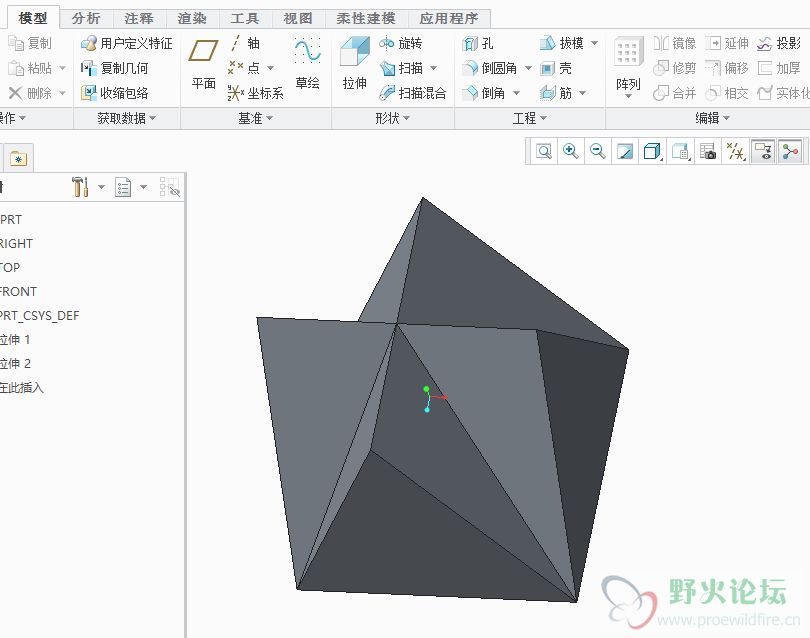Apply 倒角 (Chamfer) feature
The image size is (810, 638).
[x=484, y=93]
